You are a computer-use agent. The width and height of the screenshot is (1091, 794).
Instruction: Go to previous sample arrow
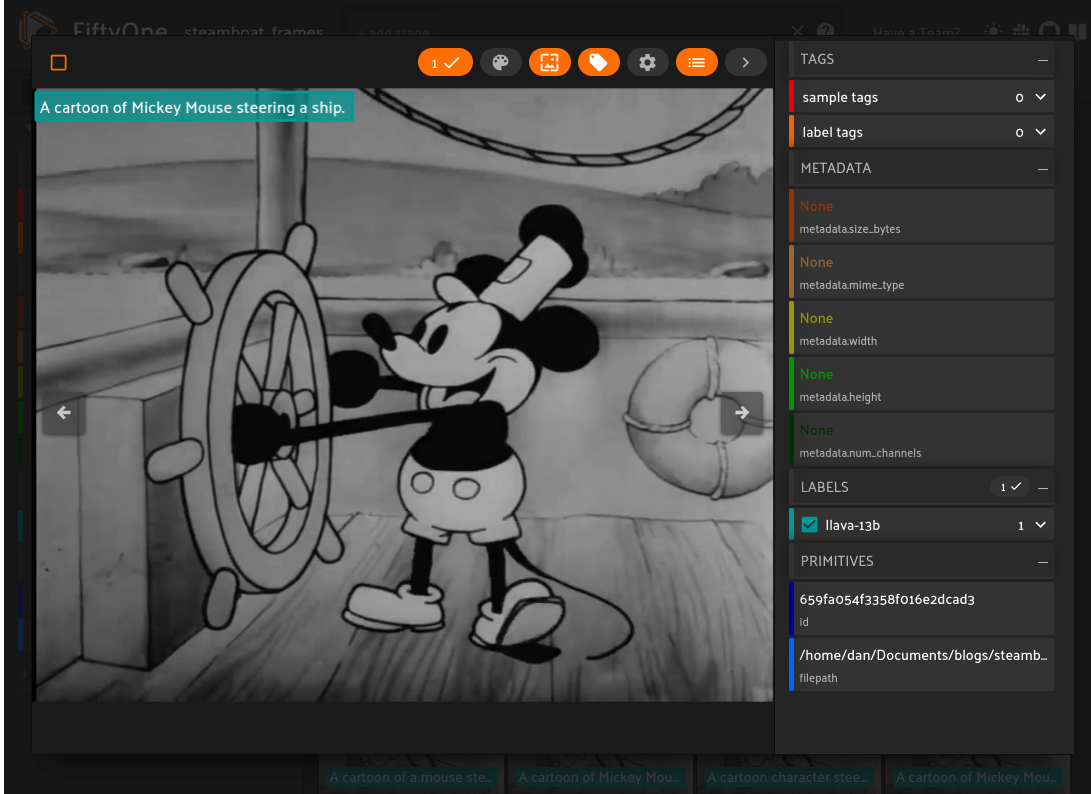[63, 413]
